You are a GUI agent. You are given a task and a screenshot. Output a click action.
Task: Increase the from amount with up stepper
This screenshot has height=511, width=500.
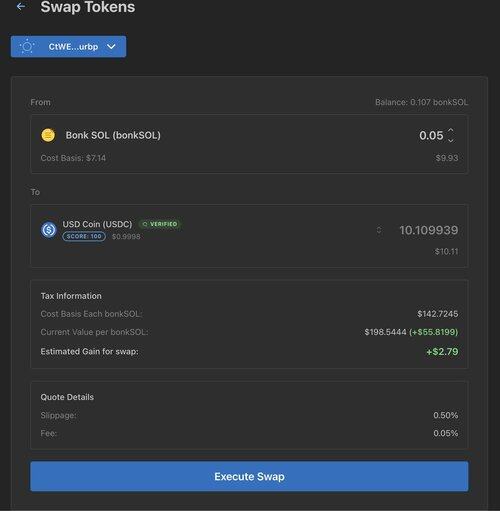click(451, 130)
